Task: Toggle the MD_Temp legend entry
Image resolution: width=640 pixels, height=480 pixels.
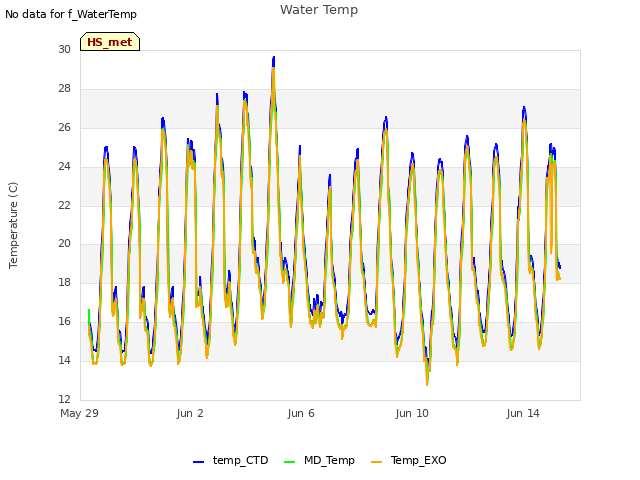Action: pos(319,460)
